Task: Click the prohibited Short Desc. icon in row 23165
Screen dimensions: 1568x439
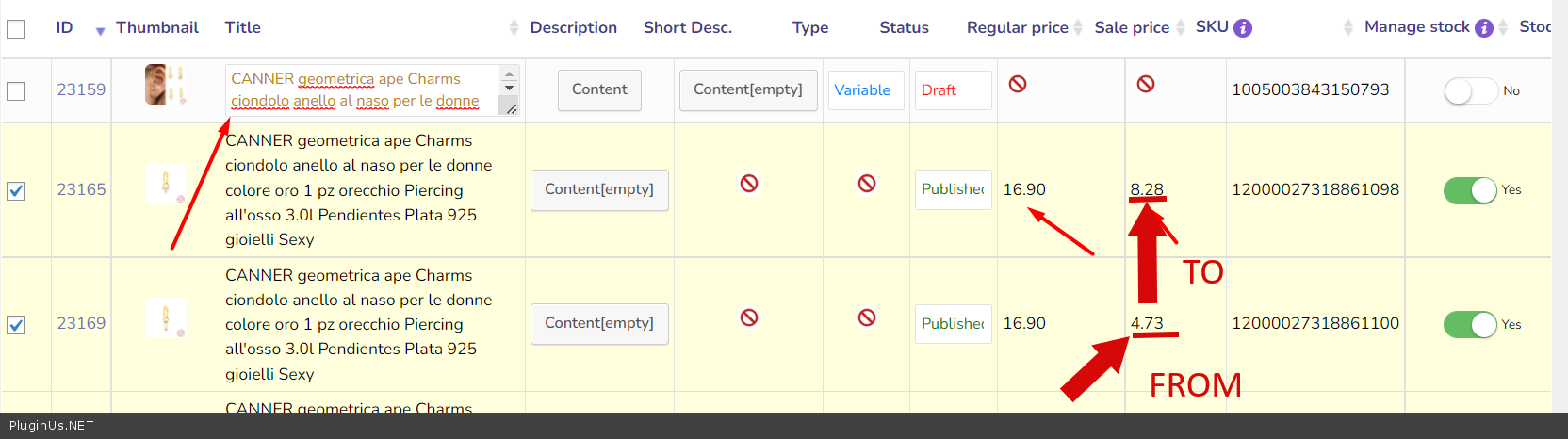Action: click(x=749, y=183)
